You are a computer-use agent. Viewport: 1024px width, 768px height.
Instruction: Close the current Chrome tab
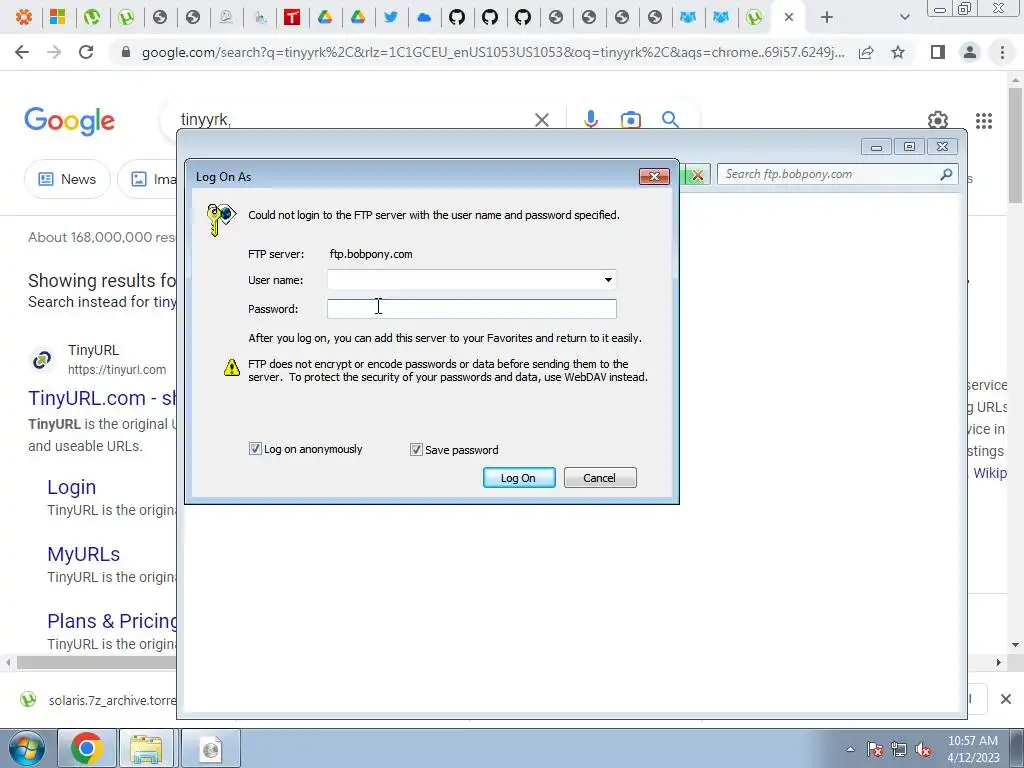click(789, 17)
